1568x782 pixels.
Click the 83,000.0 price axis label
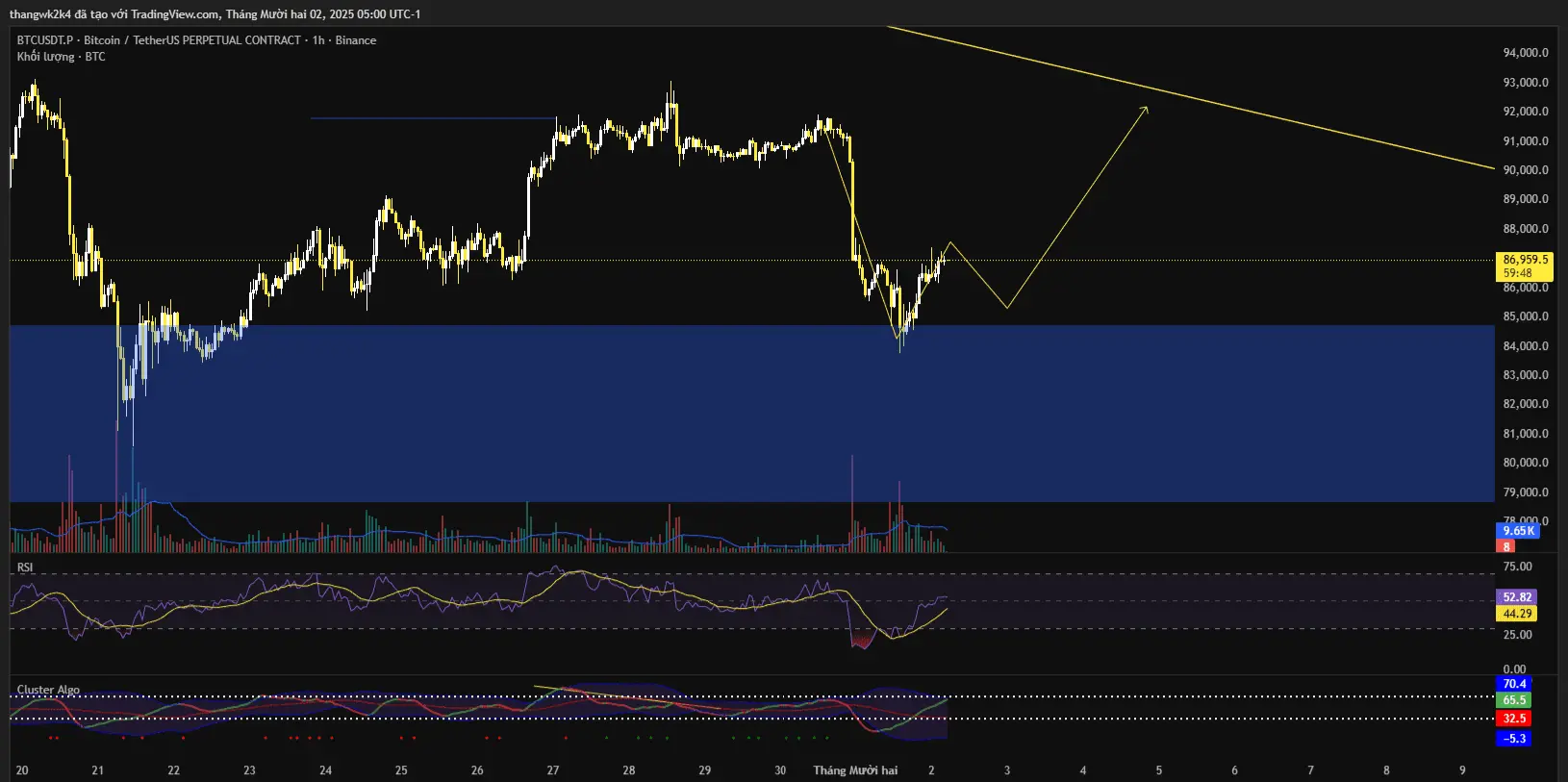click(1526, 375)
